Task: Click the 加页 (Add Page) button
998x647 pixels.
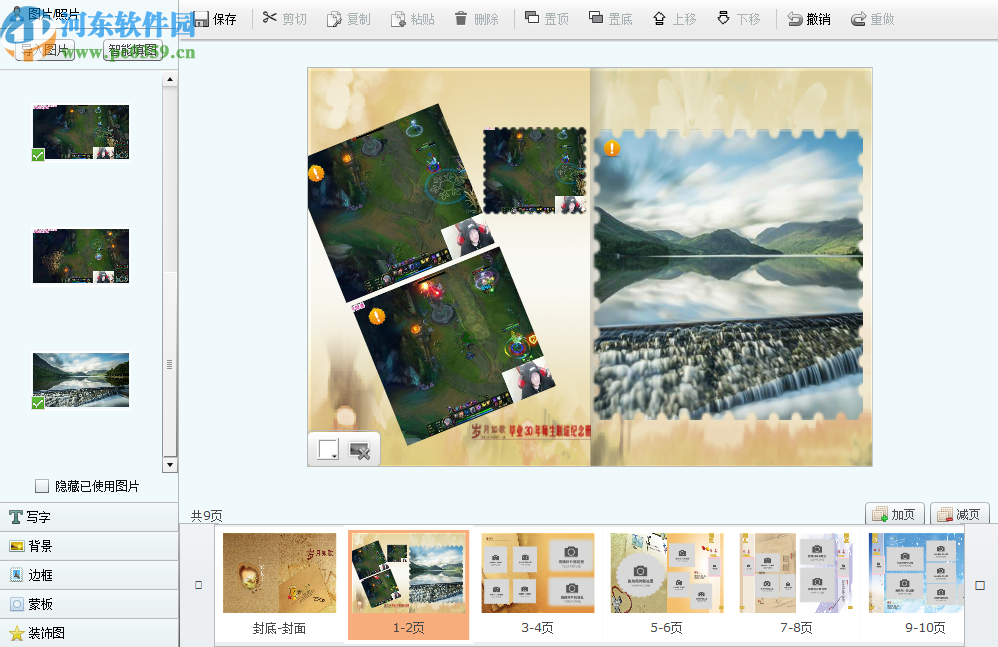Action: [894, 512]
